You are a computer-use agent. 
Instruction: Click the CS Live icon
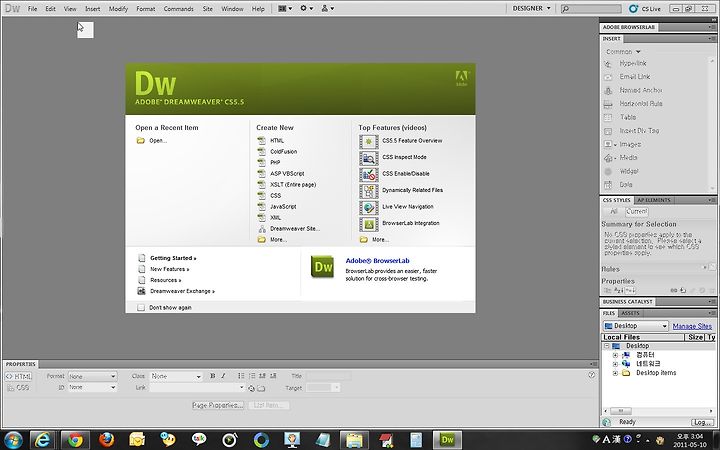(634, 8)
